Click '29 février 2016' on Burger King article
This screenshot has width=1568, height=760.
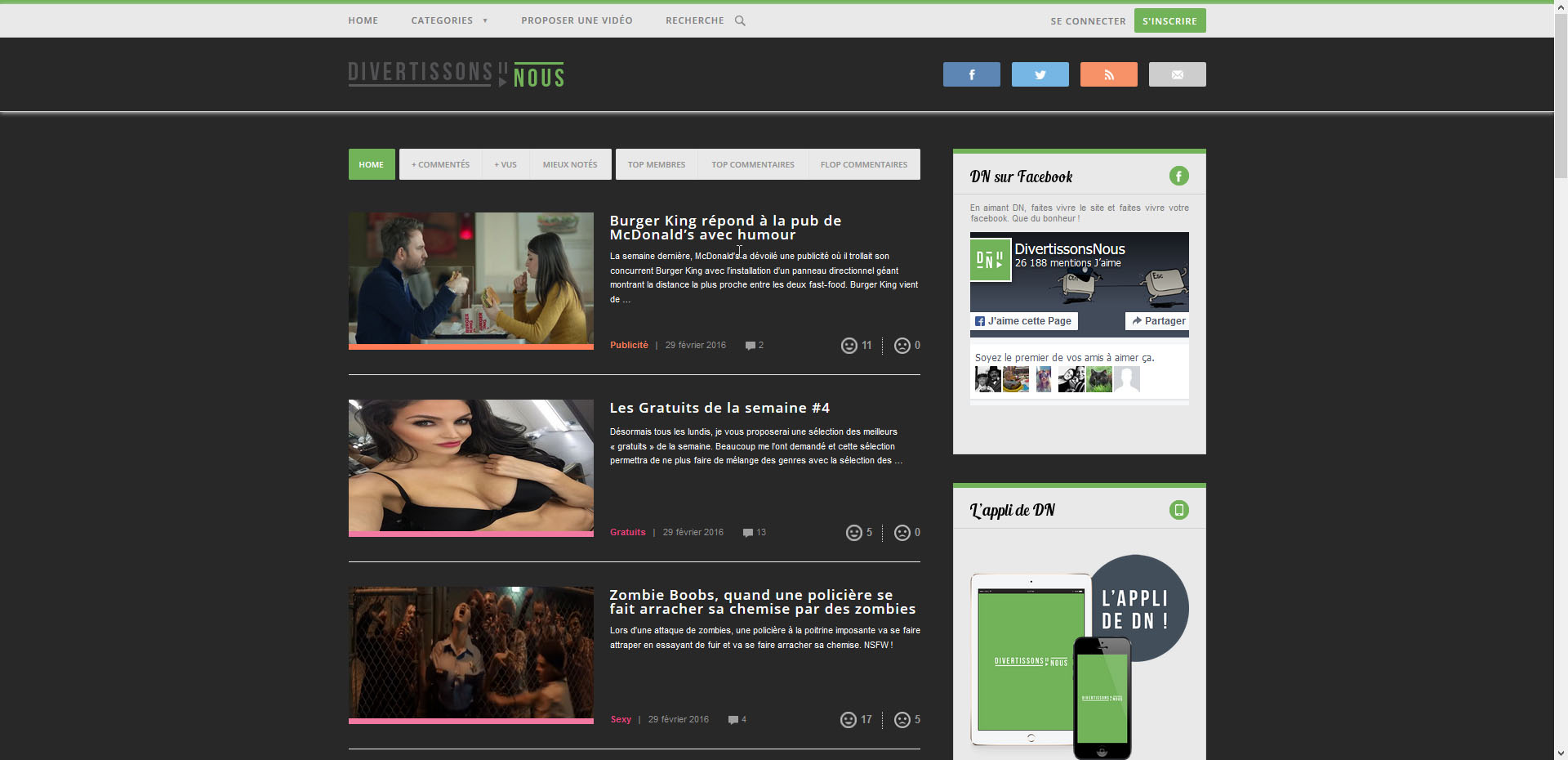coord(696,345)
